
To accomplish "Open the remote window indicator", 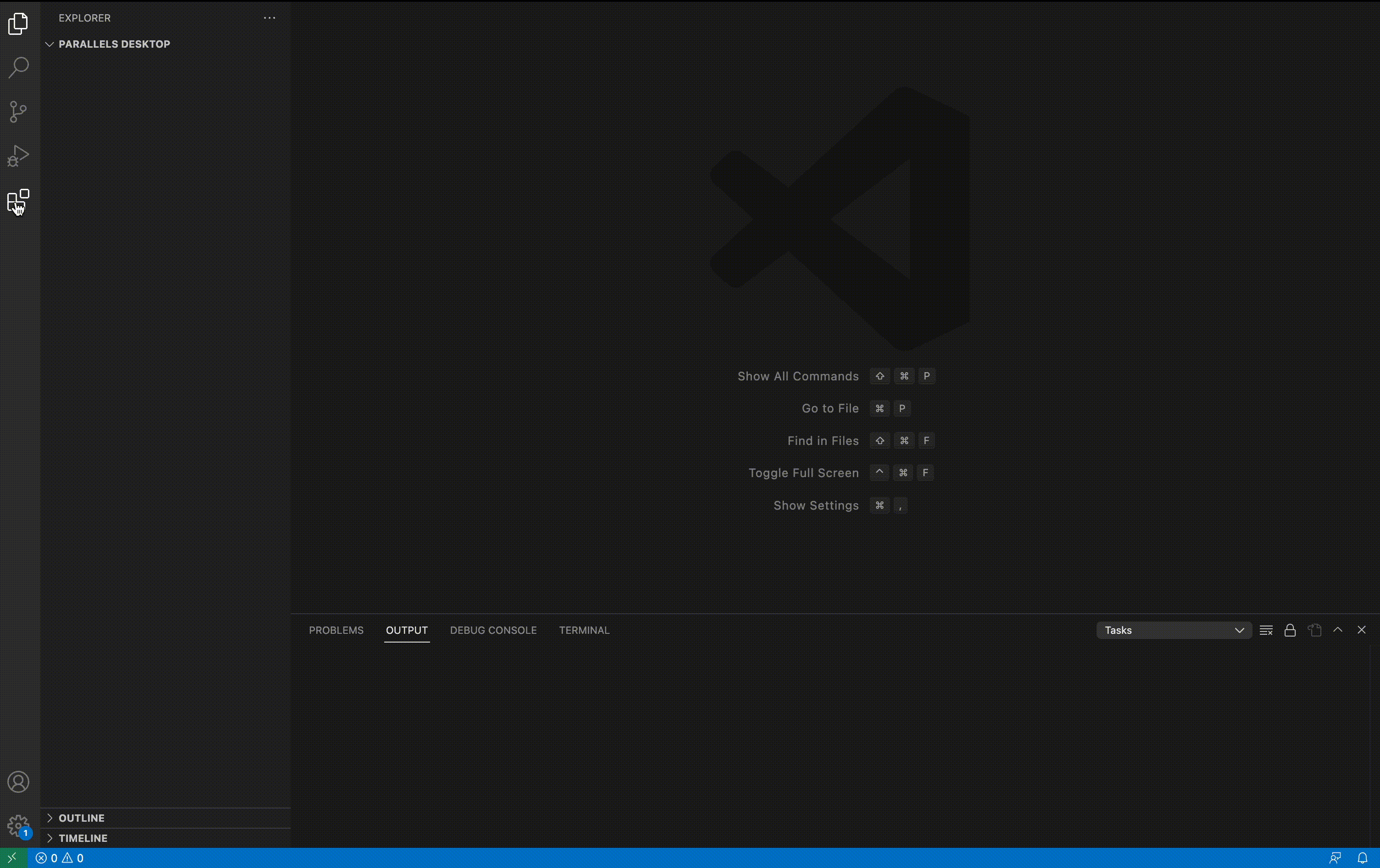I will pos(13,857).
